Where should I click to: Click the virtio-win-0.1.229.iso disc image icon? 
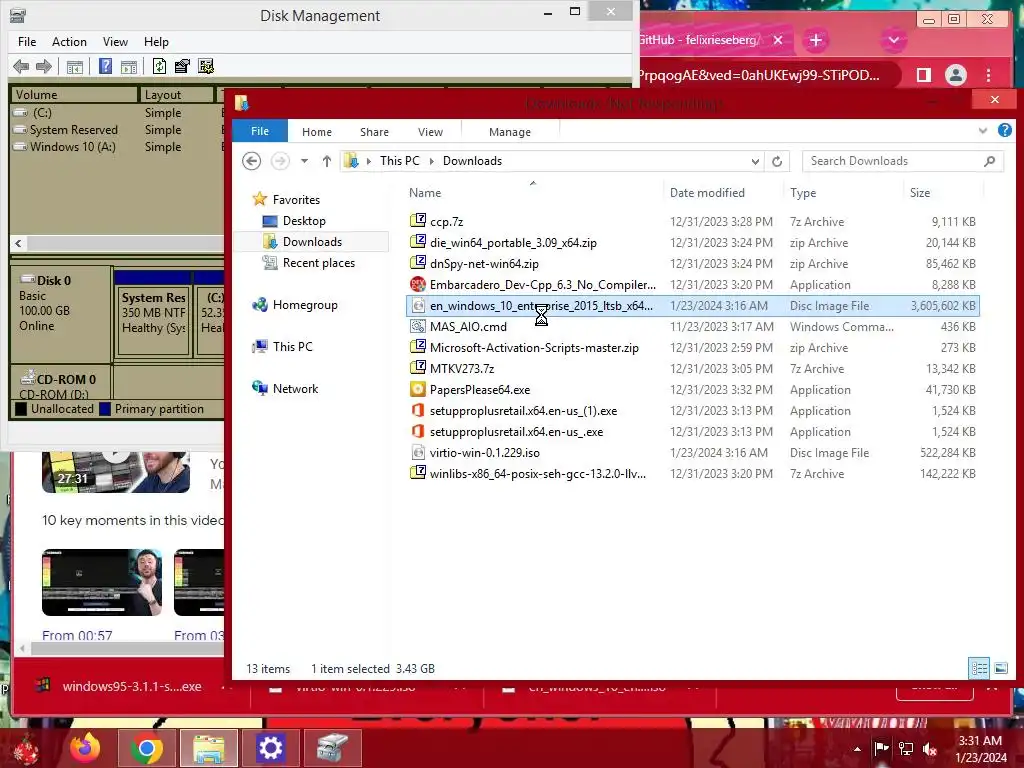tap(418, 453)
